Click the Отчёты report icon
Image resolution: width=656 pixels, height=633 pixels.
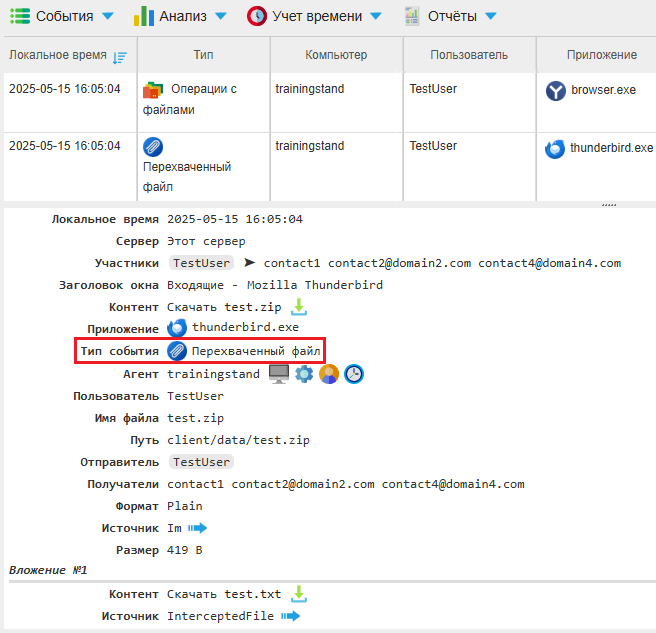[x=412, y=16]
